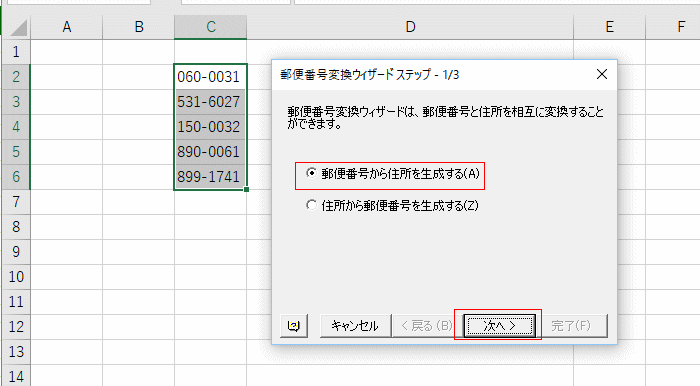700x386 pixels.
Task: Click the キャンセル button
Action: pos(355,326)
